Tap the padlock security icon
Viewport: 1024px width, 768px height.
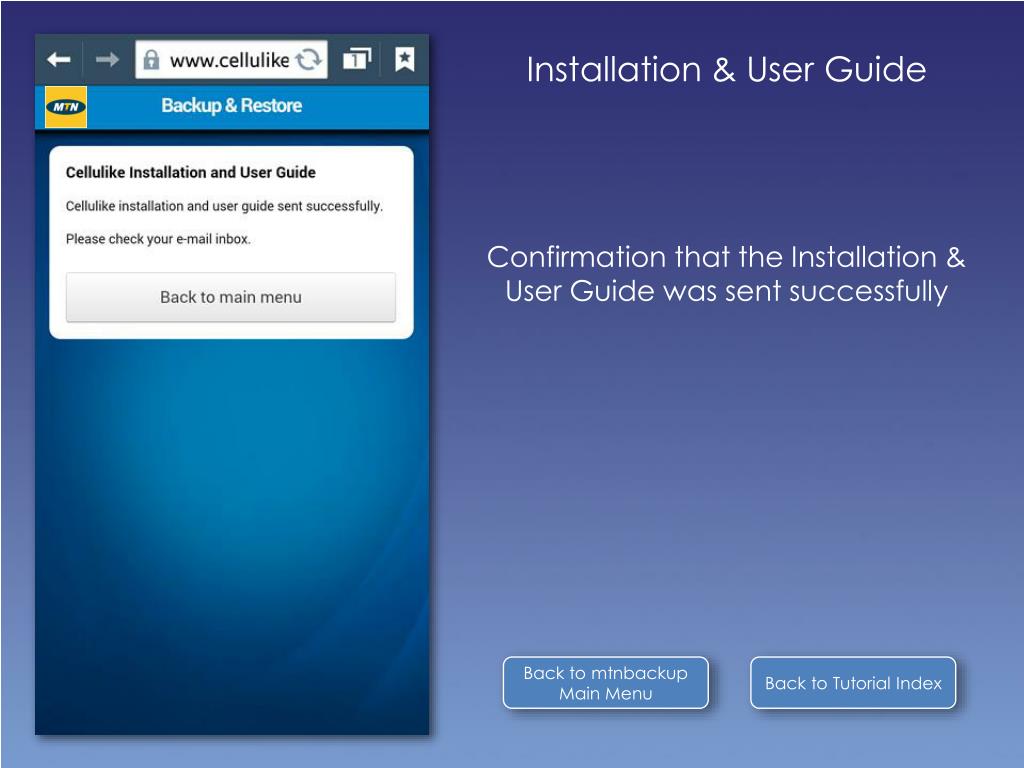point(151,60)
